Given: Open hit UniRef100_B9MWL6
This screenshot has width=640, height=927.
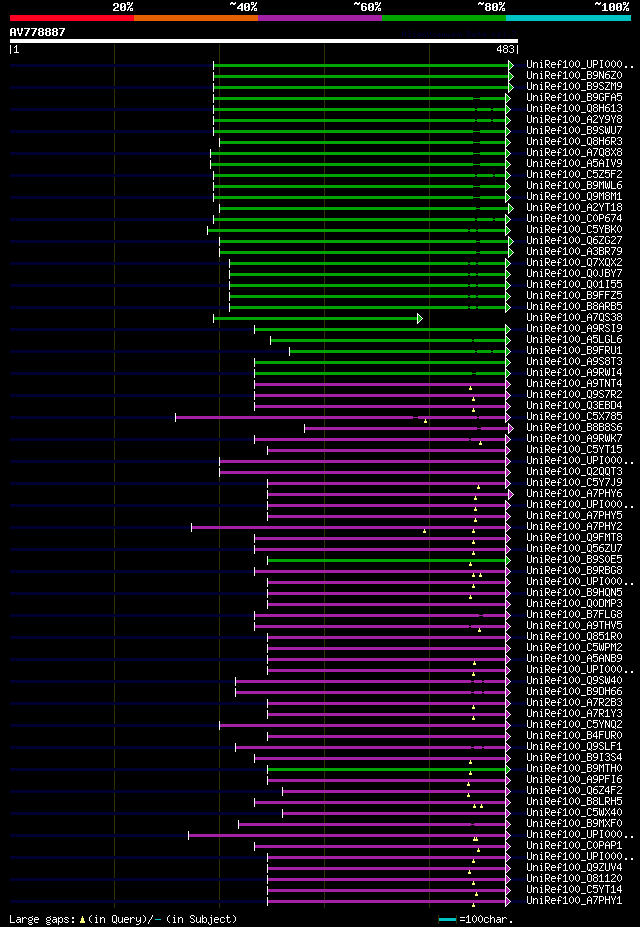Looking at the screenshot, I should 574,186.
